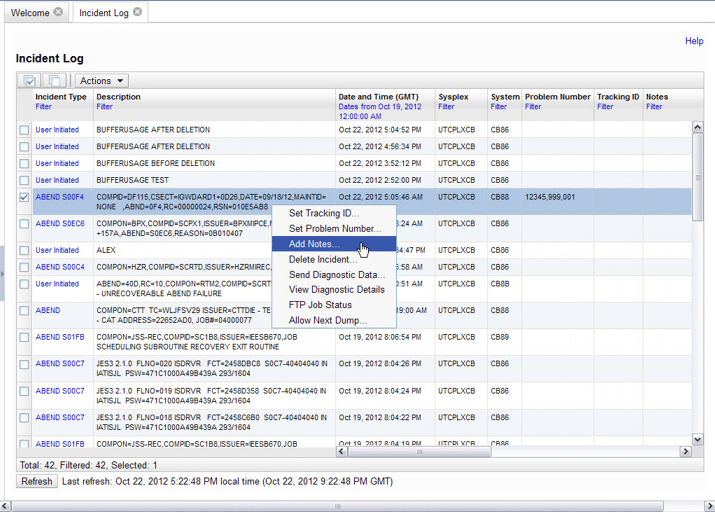Open the Help link

(x=694, y=41)
